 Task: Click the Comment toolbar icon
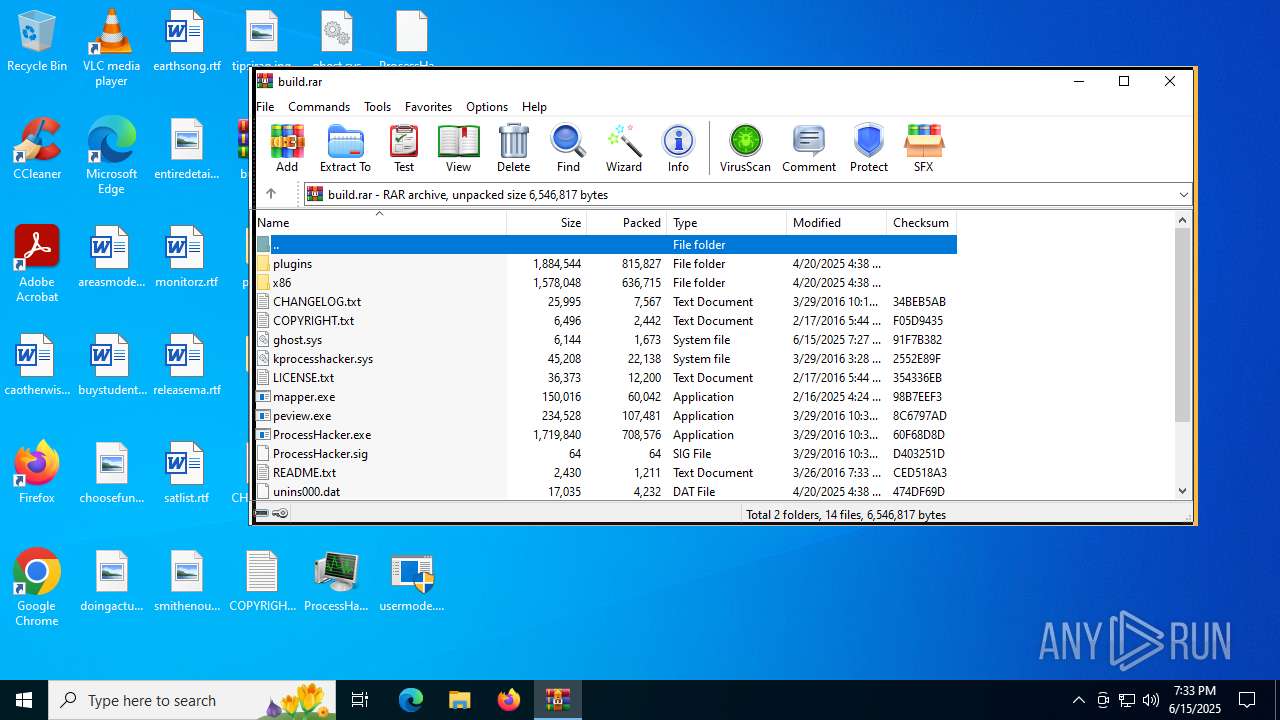click(809, 148)
